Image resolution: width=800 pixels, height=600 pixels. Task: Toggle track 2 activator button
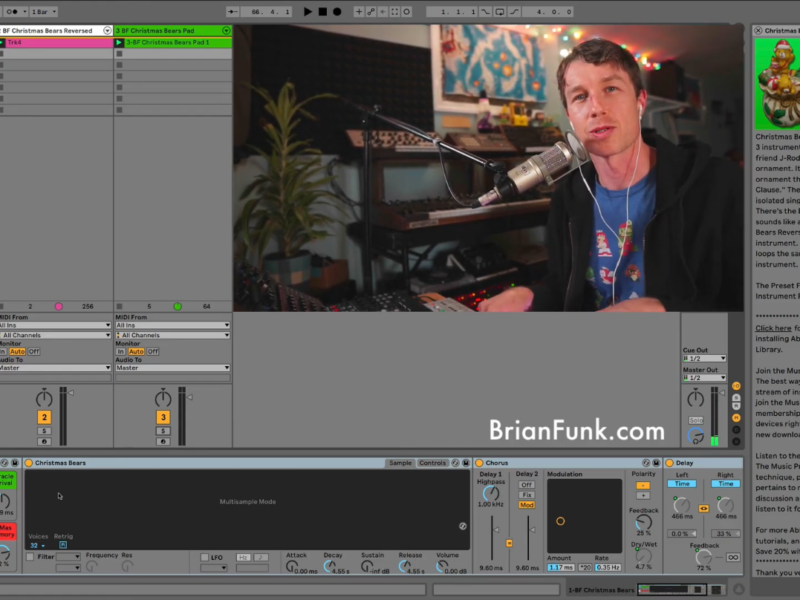click(x=44, y=417)
